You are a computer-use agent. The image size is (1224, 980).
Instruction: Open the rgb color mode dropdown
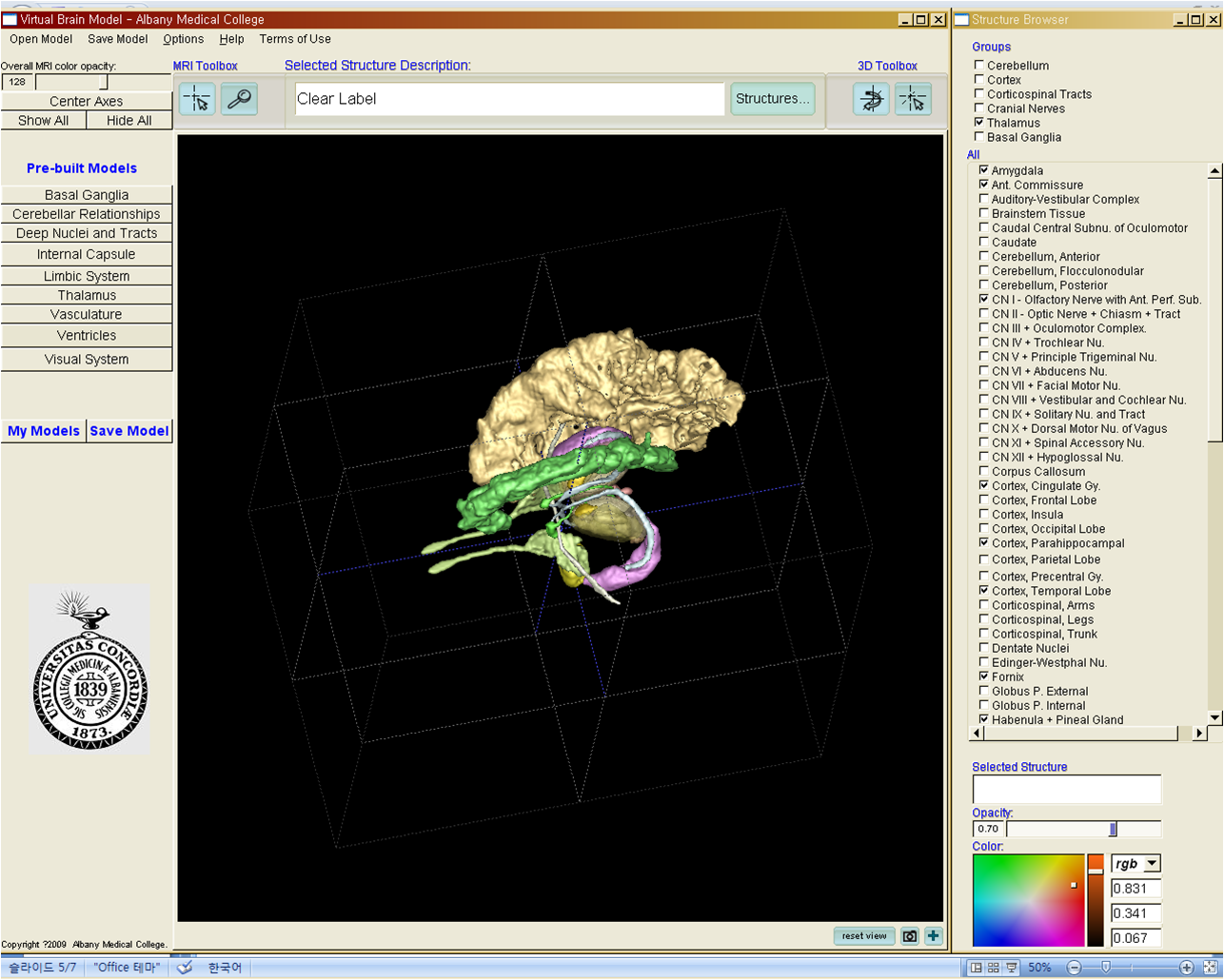click(1135, 864)
